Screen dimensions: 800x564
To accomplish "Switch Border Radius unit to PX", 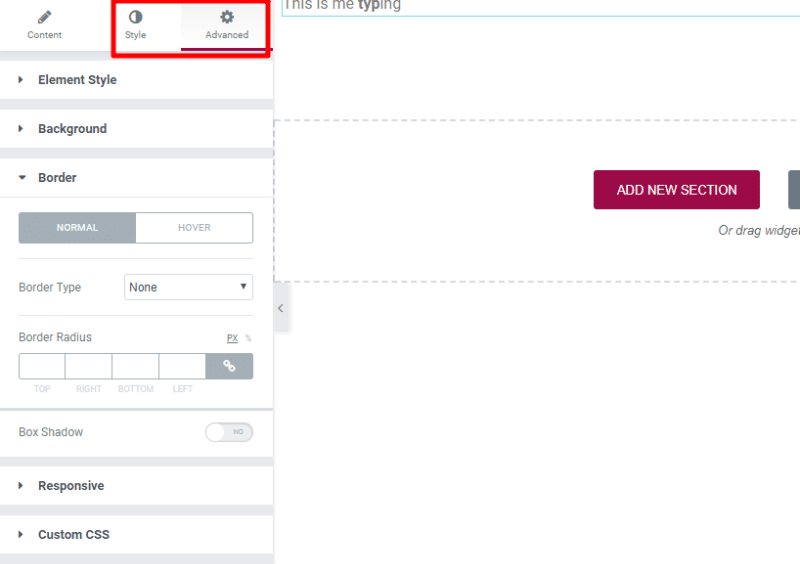I will pyautogui.click(x=232, y=338).
